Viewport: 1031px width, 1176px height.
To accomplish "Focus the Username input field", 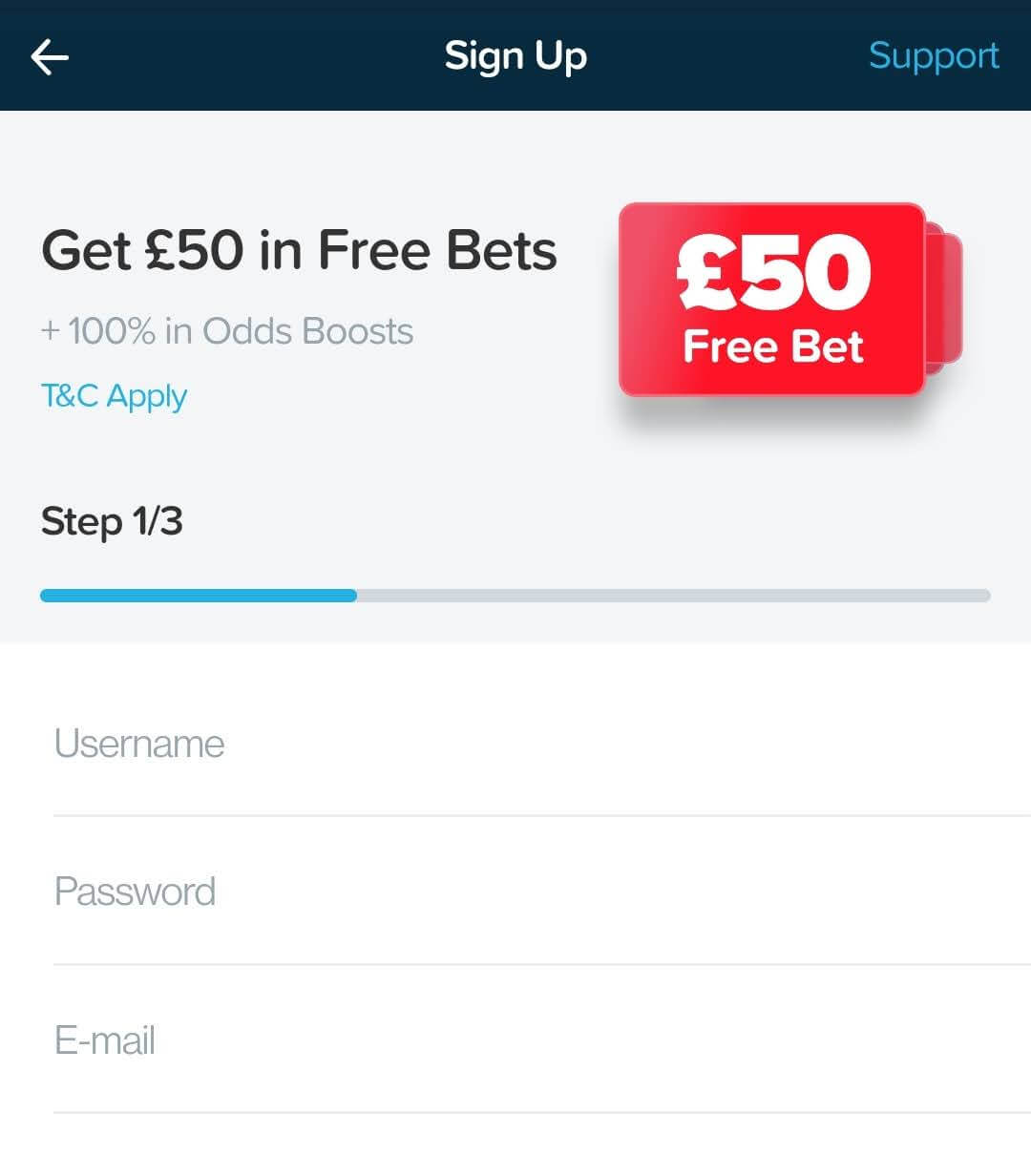I will coord(542,744).
